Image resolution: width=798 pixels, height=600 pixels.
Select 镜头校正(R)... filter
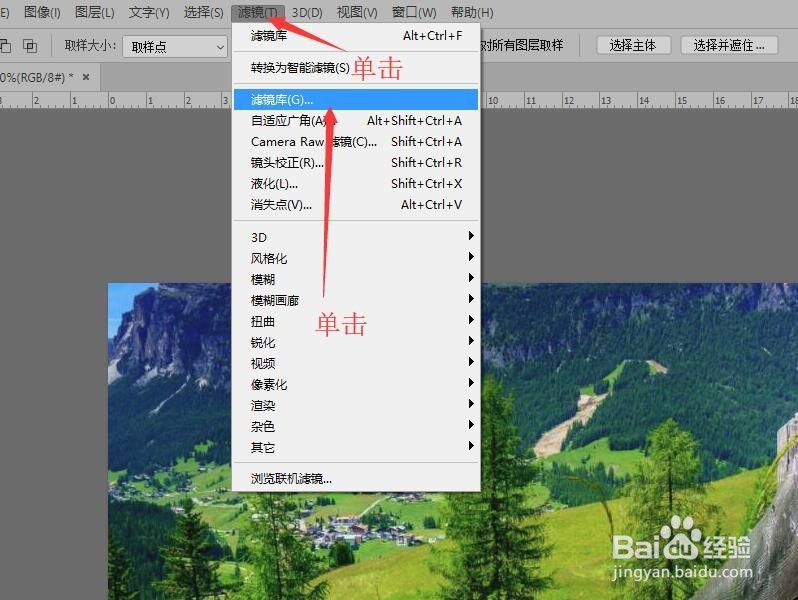click(356, 162)
